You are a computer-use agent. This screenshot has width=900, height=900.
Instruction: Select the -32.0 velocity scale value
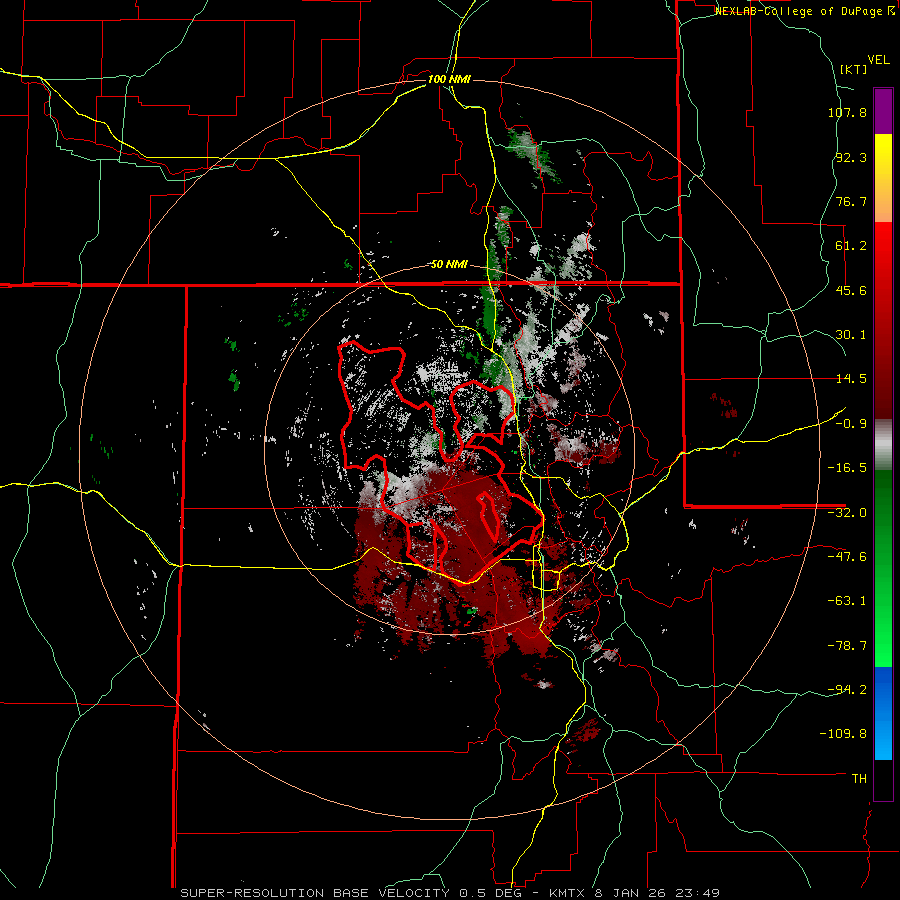tap(847, 513)
